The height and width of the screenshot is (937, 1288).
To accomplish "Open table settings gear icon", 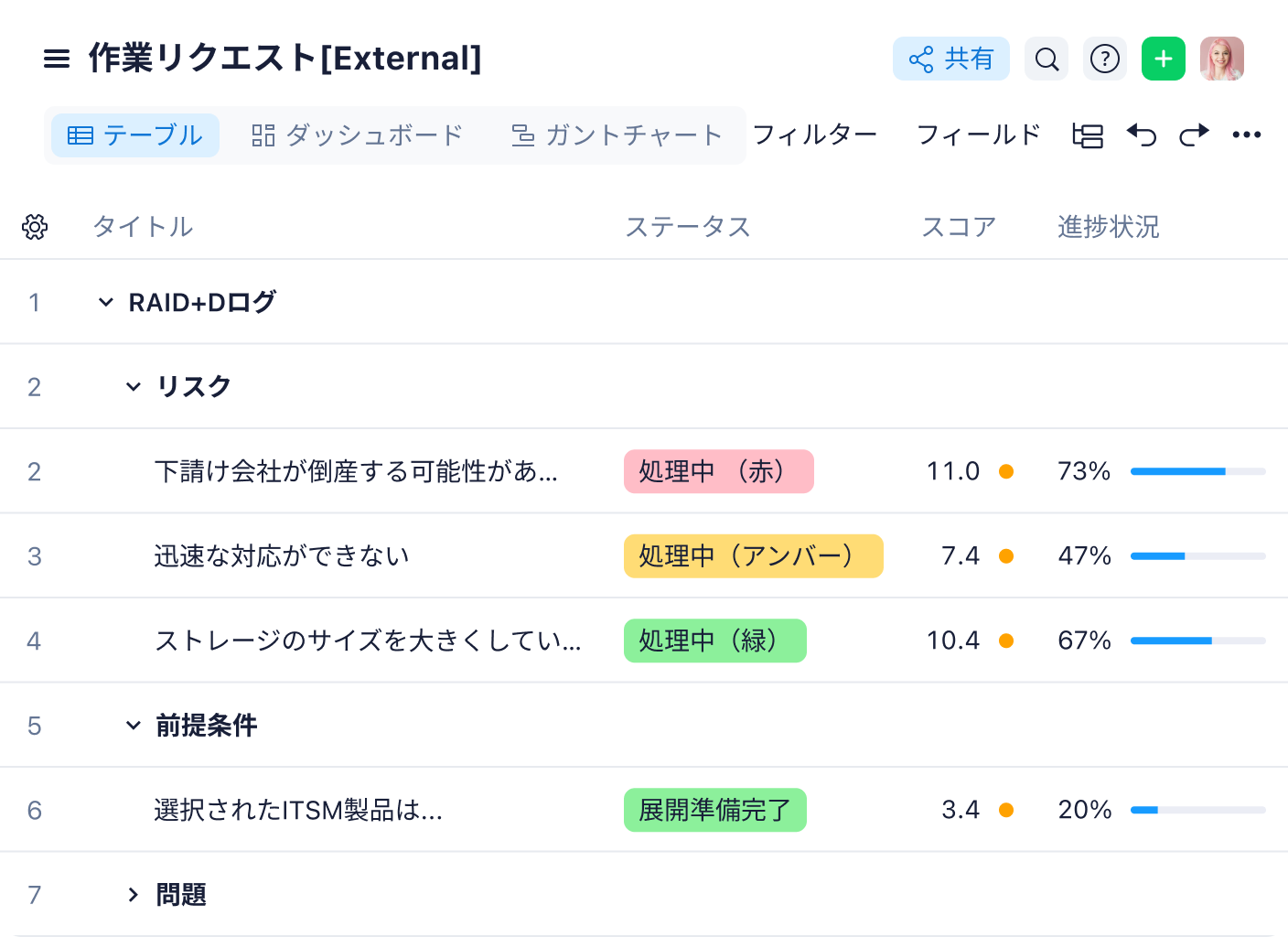I will pyautogui.click(x=35, y=227).
